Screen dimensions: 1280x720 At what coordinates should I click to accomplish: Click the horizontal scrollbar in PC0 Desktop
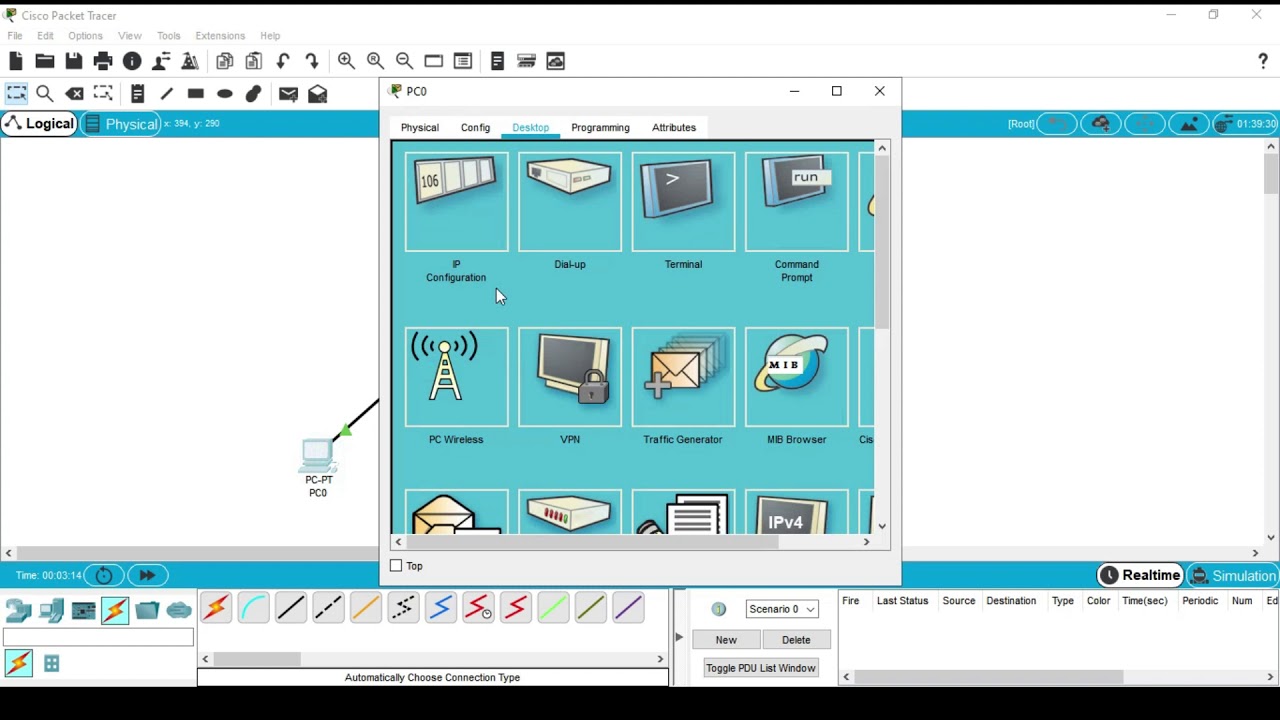(x=592, y=542)
